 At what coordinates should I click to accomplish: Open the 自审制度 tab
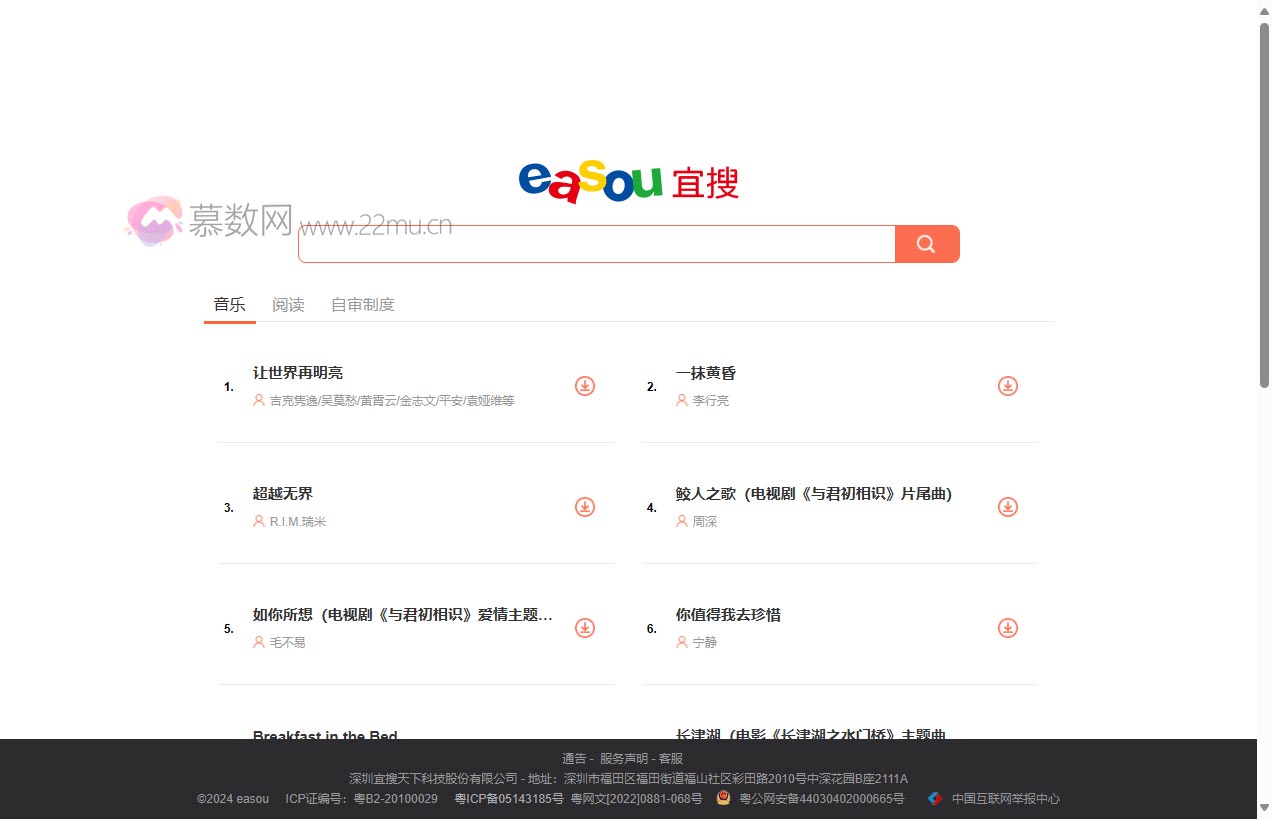tap(362, 304)
